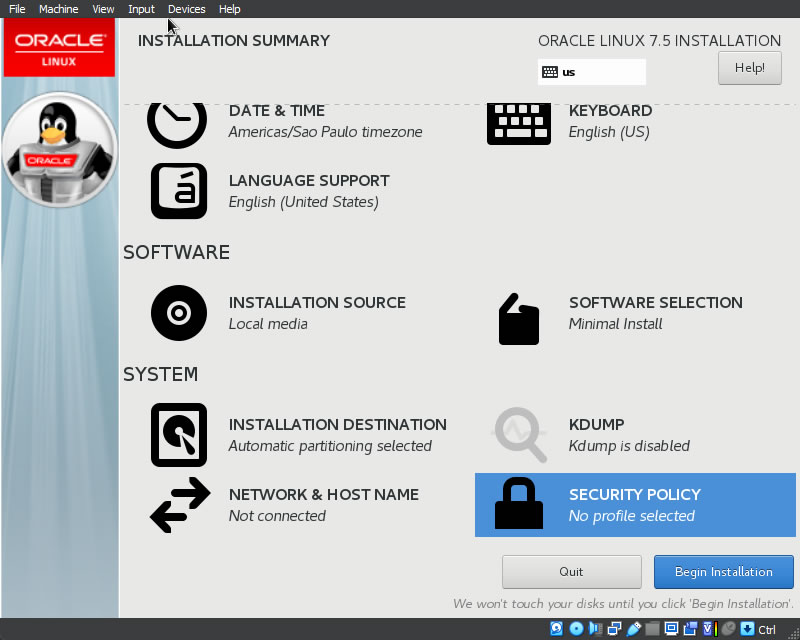Click the penguin mascot image

[60, 150]
